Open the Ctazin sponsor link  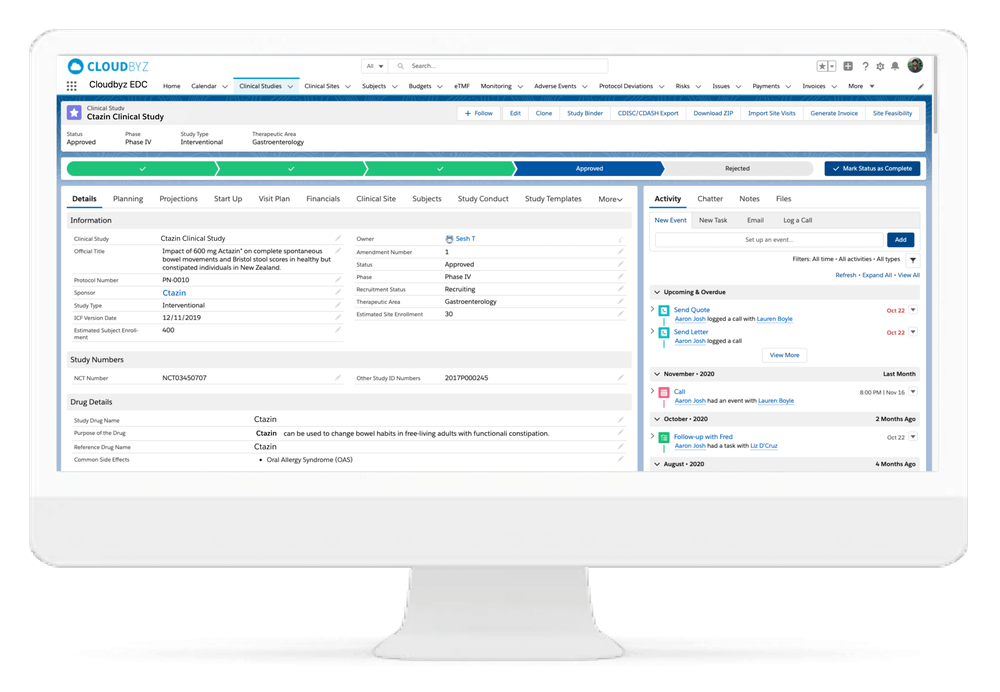click(174, 293)
